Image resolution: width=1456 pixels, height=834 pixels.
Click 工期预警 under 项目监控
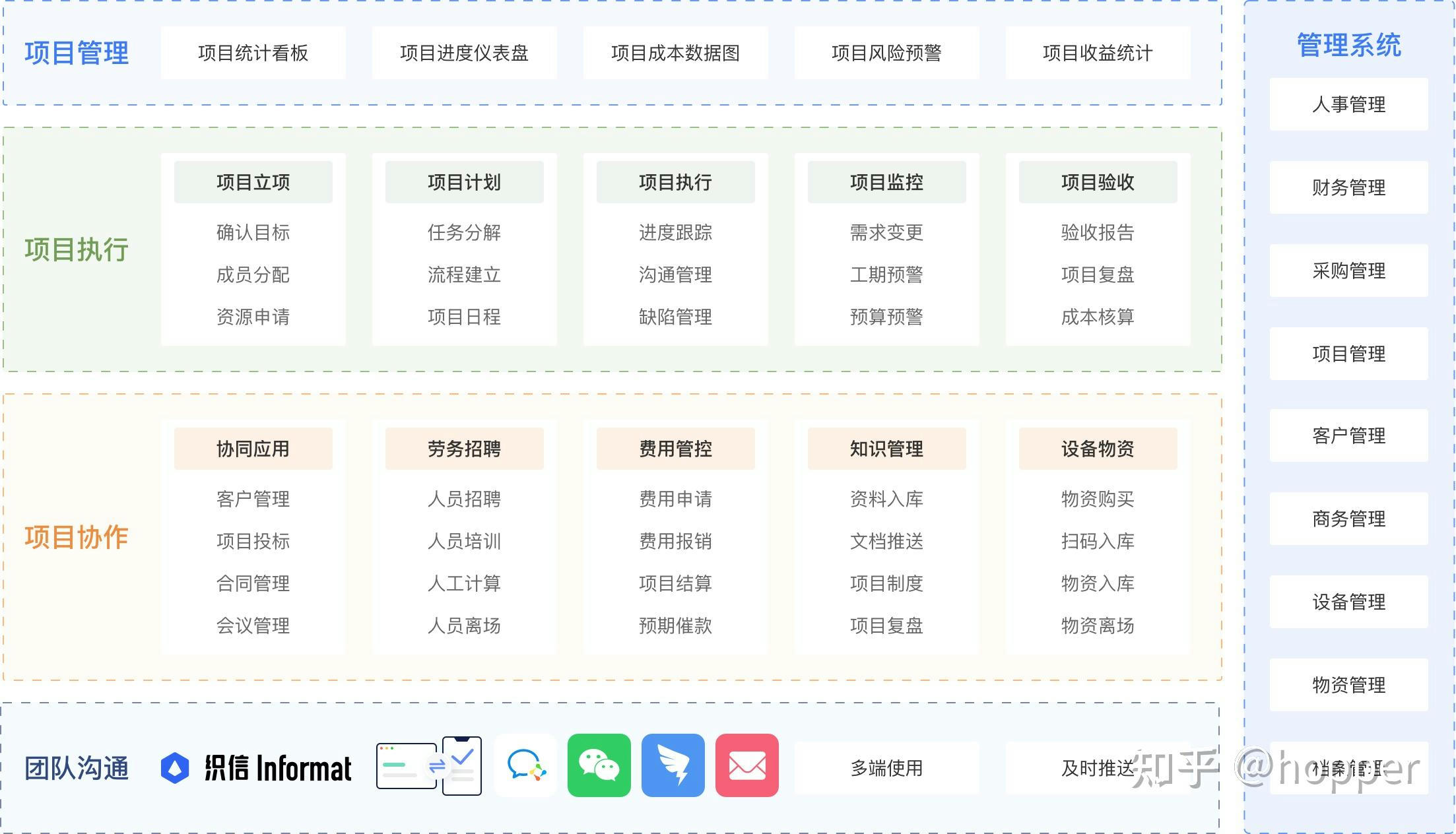[886, 274]
